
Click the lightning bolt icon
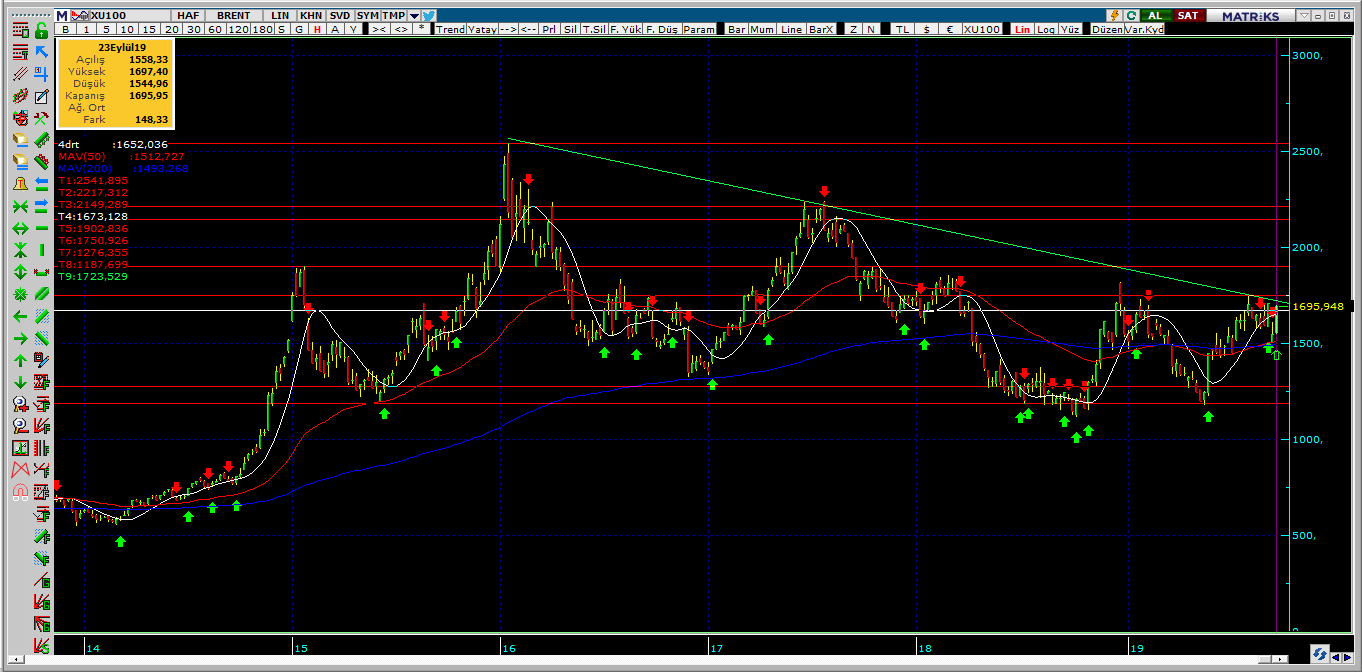(x=1114, y=15)
